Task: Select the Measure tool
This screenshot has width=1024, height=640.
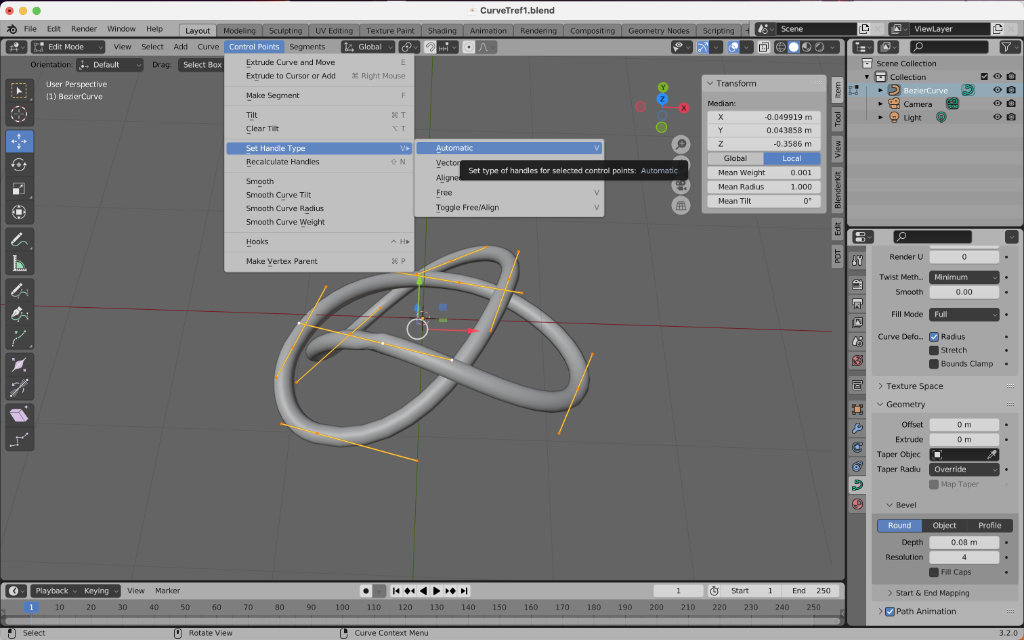Action: pyautogui.click(x=19, y=263)
